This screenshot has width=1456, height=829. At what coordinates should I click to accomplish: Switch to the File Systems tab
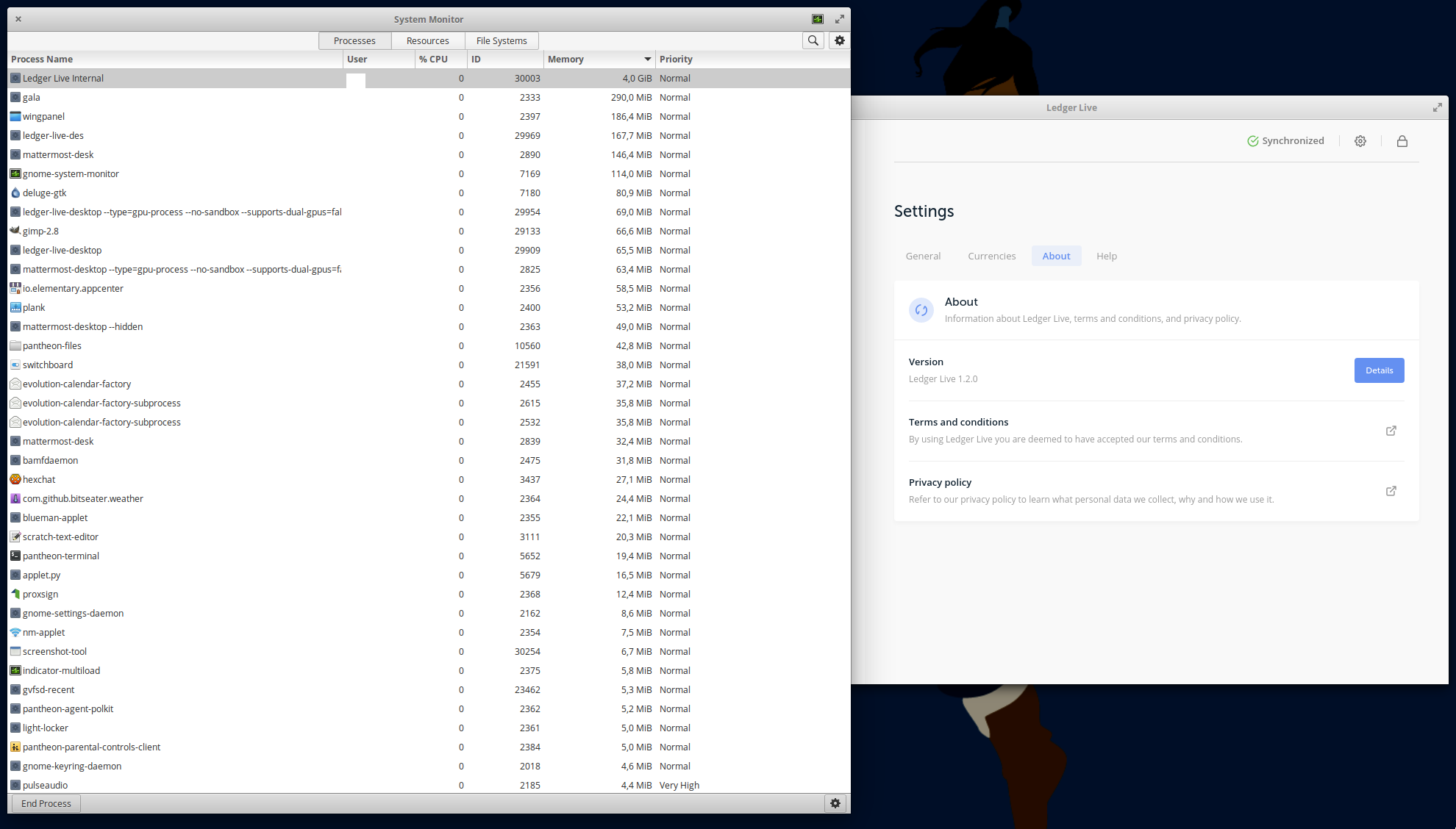tap(502, 40)
